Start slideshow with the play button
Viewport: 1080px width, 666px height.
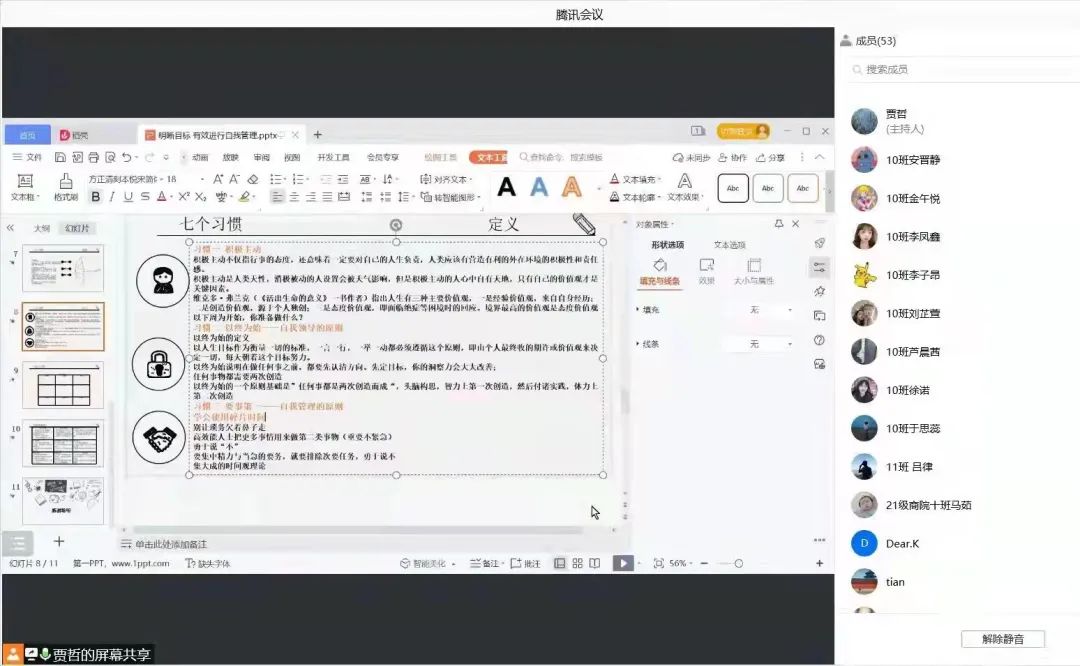point(623,563)
